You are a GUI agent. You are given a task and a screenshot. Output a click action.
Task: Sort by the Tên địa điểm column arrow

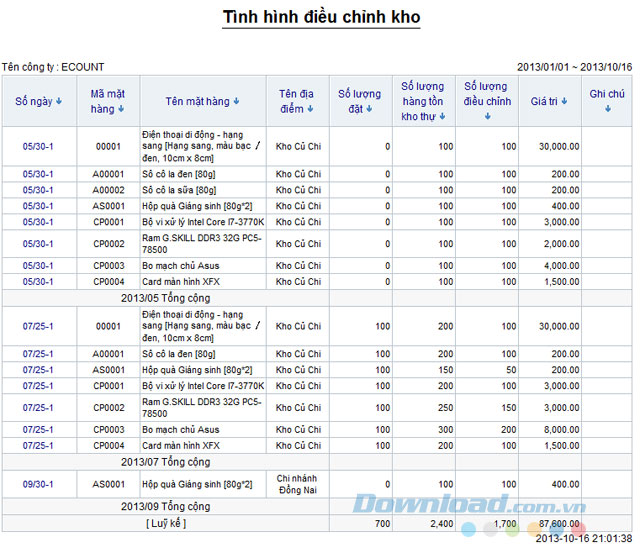click(310, 109)
